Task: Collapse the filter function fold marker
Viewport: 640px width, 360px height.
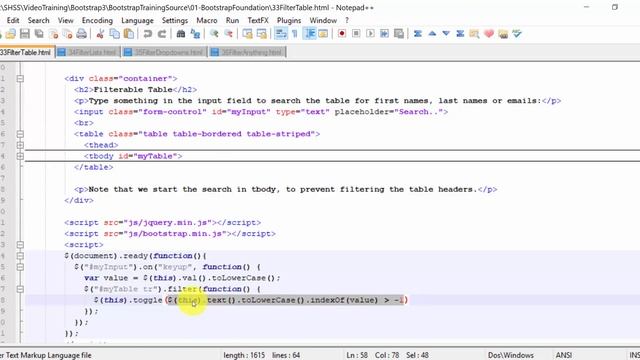Action: pos(20,289)
